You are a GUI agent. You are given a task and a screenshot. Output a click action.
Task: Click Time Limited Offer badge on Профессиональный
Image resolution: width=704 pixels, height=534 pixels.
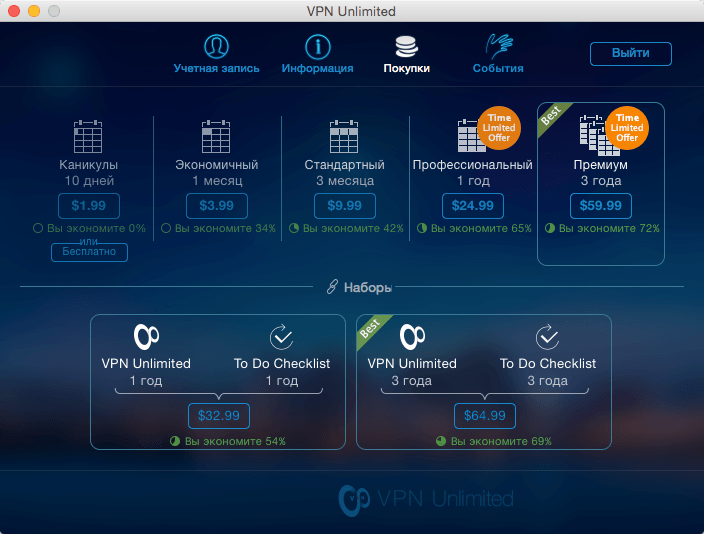pos(499,128)
